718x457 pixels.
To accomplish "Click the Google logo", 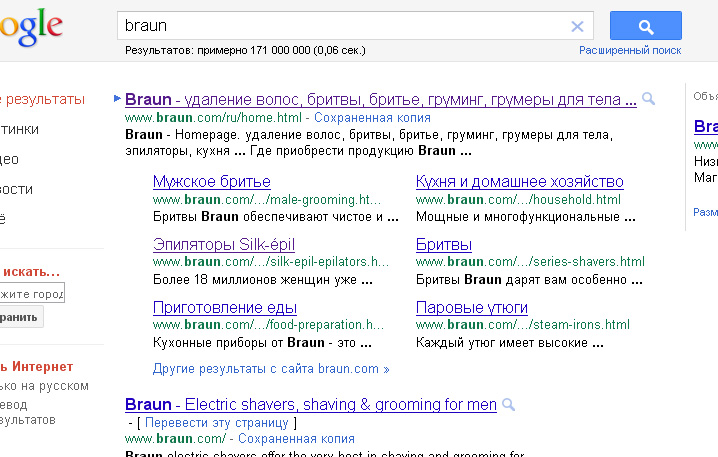I will (31, 27).
